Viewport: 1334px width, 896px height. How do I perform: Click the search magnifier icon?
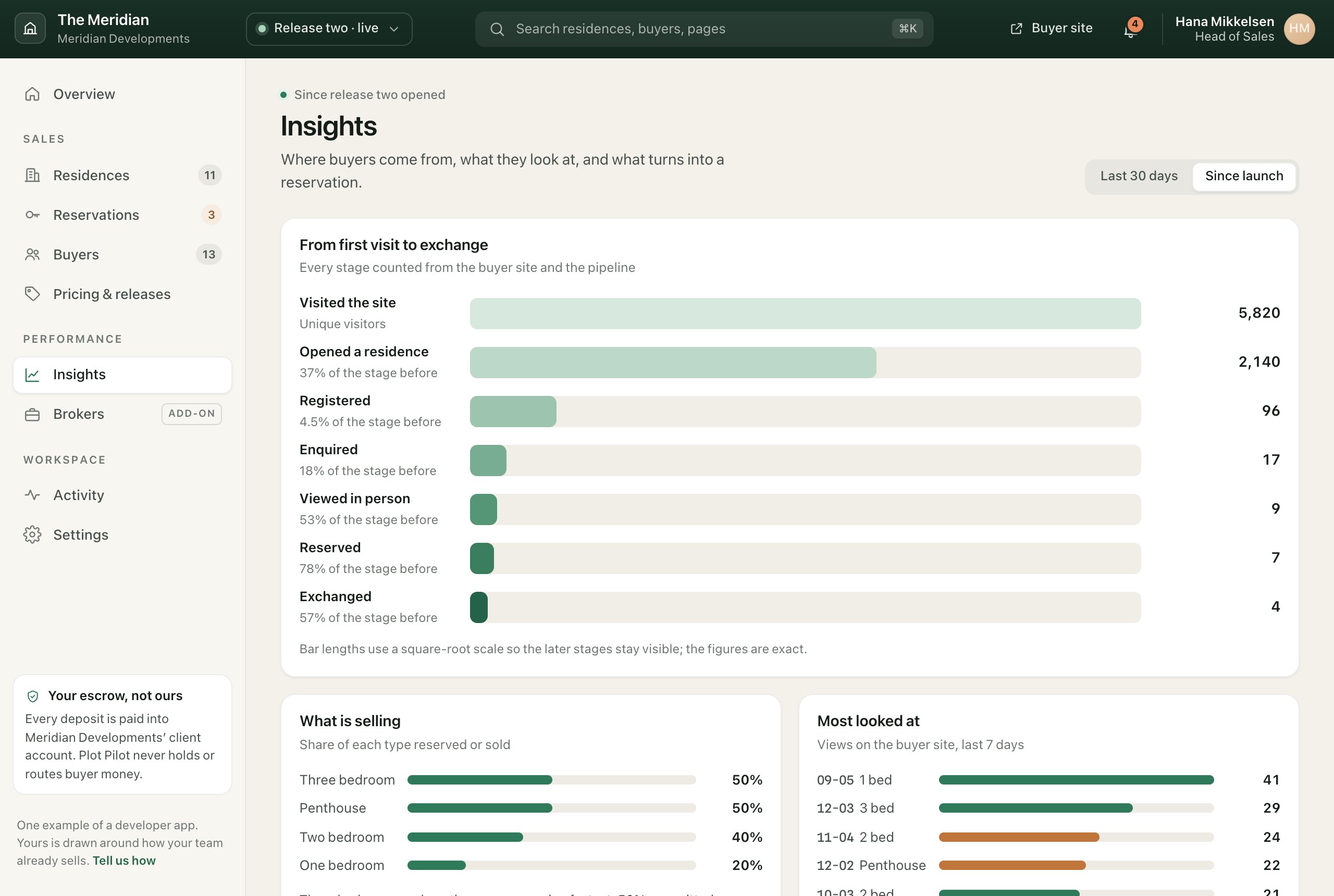[497, 29]
